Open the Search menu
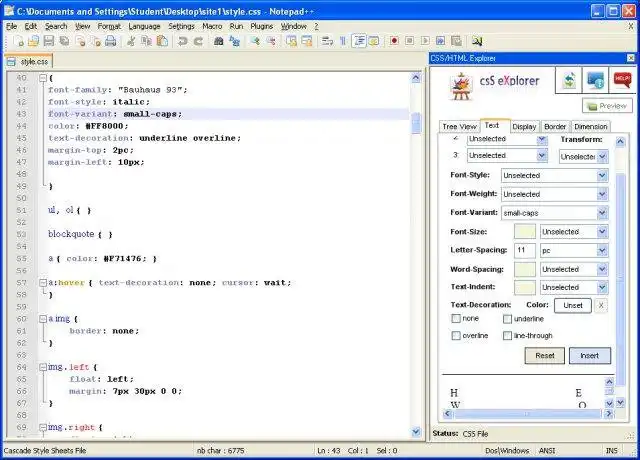 [56, 26]
